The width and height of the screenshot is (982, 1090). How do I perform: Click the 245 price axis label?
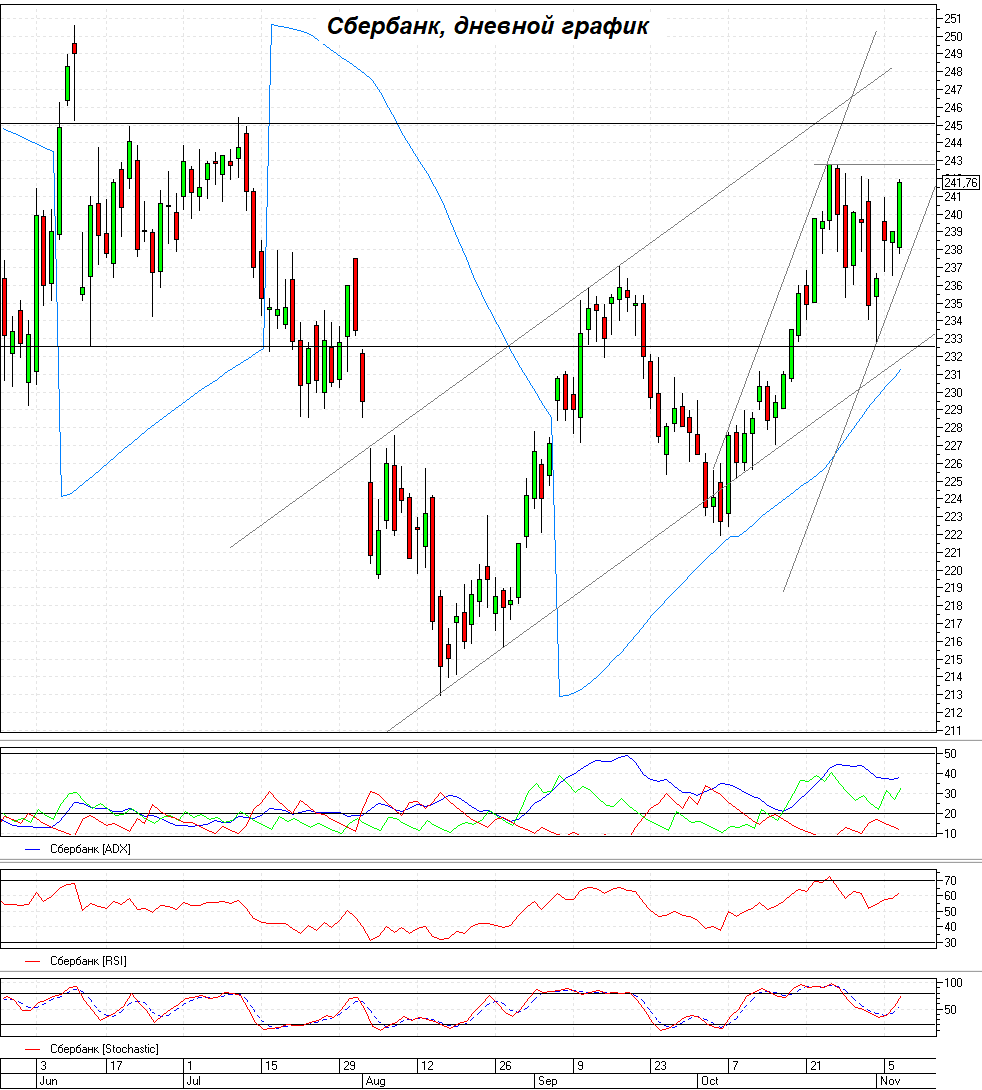[x=953, y=126]
